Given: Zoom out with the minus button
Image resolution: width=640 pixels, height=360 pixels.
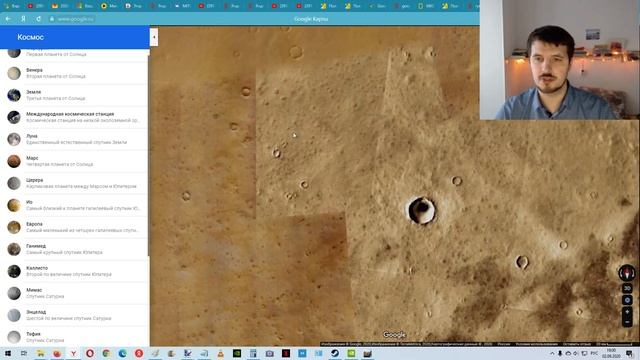Looking at the screenshot, I should coord(627,322).
